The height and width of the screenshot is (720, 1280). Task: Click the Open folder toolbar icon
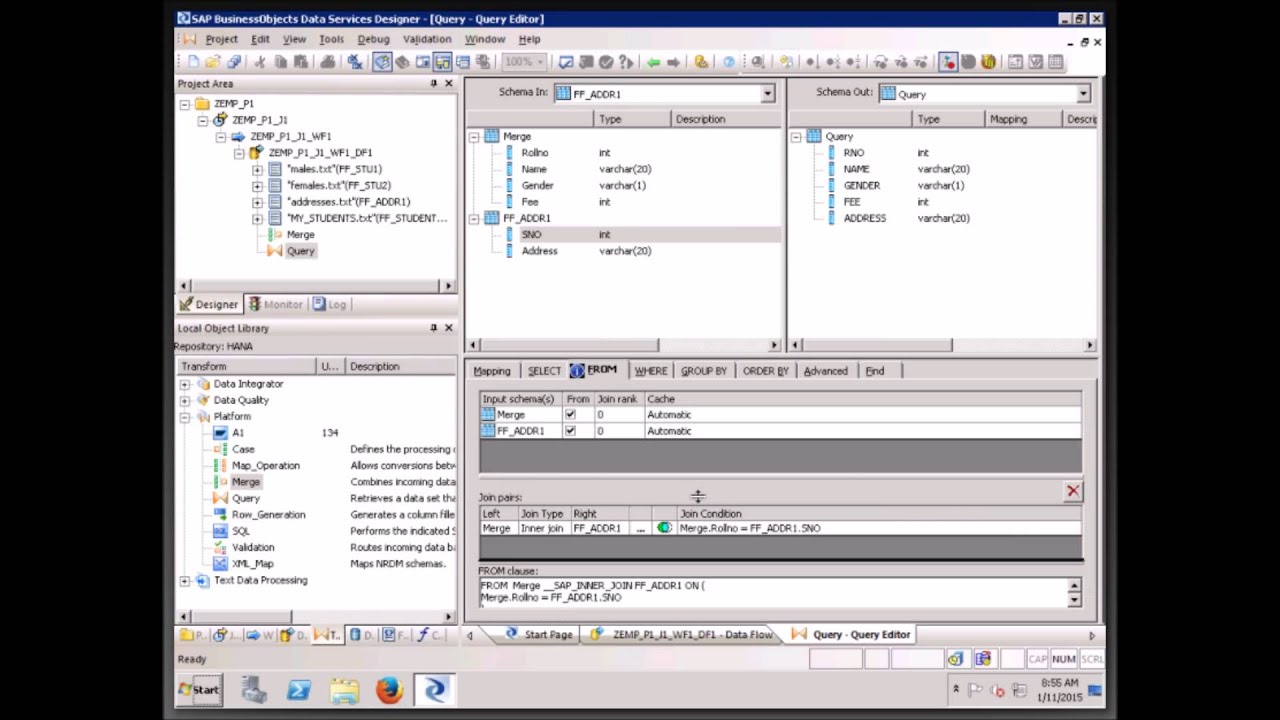tap(213, 62)
